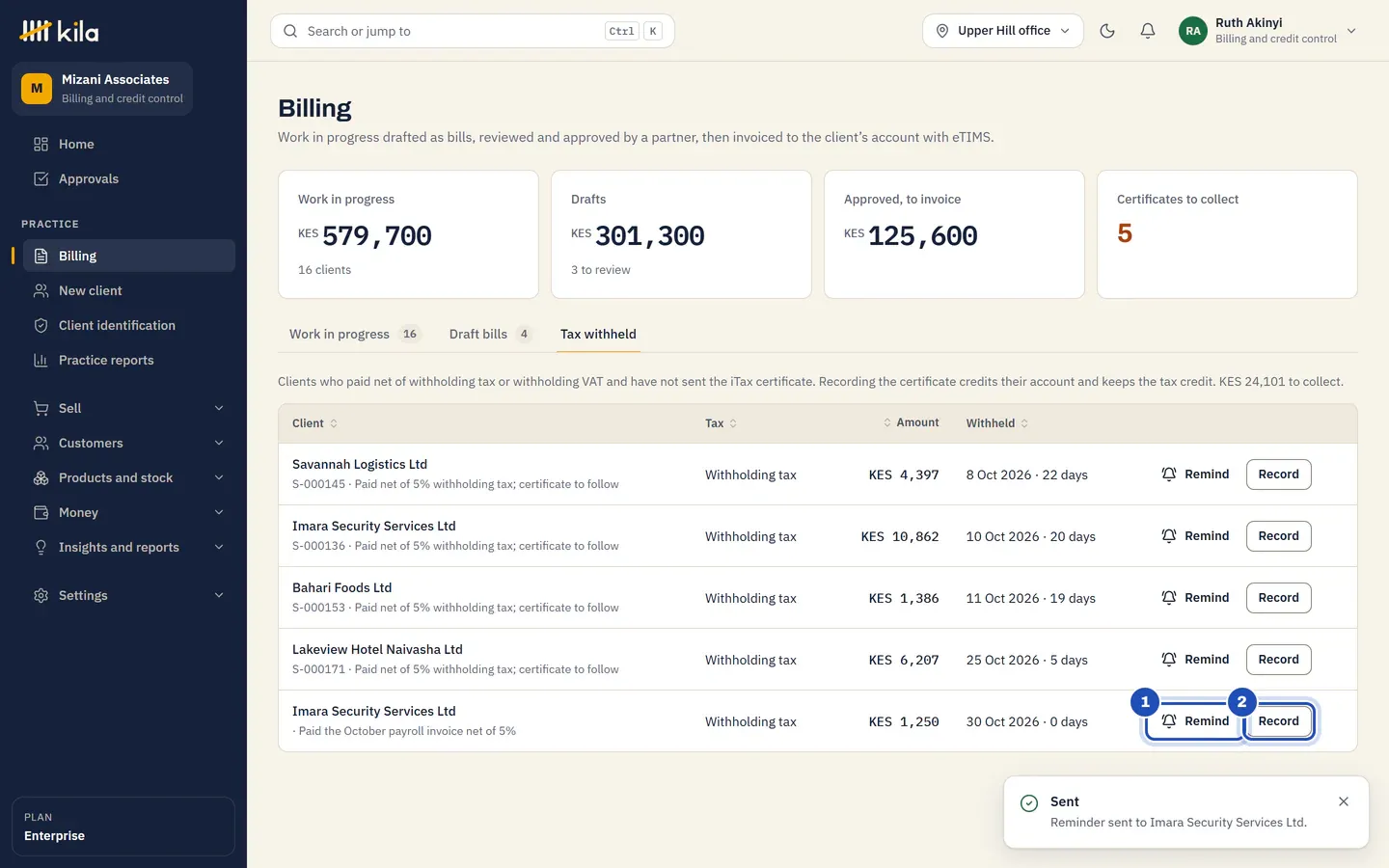The image size is (1389, 868).
Task: Record certificate for Lakeview Hotel Naivasha
Action: (1278, 660)
